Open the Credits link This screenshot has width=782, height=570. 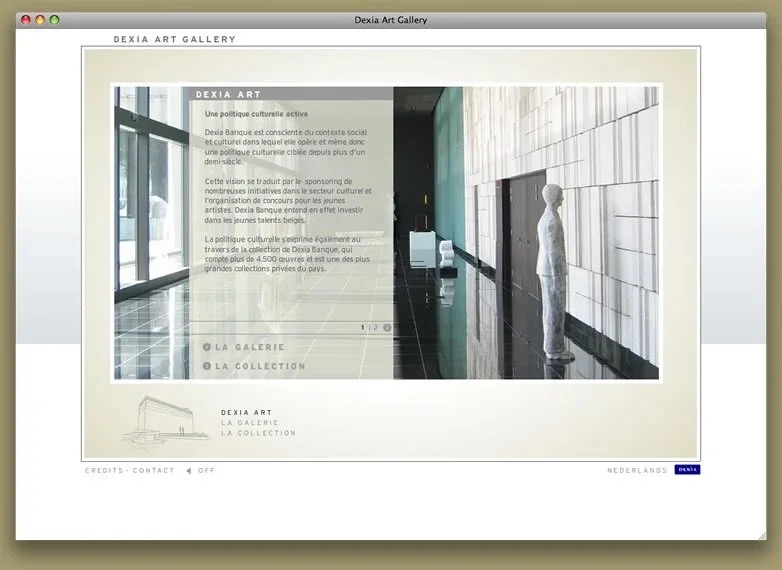coord(104,470)
